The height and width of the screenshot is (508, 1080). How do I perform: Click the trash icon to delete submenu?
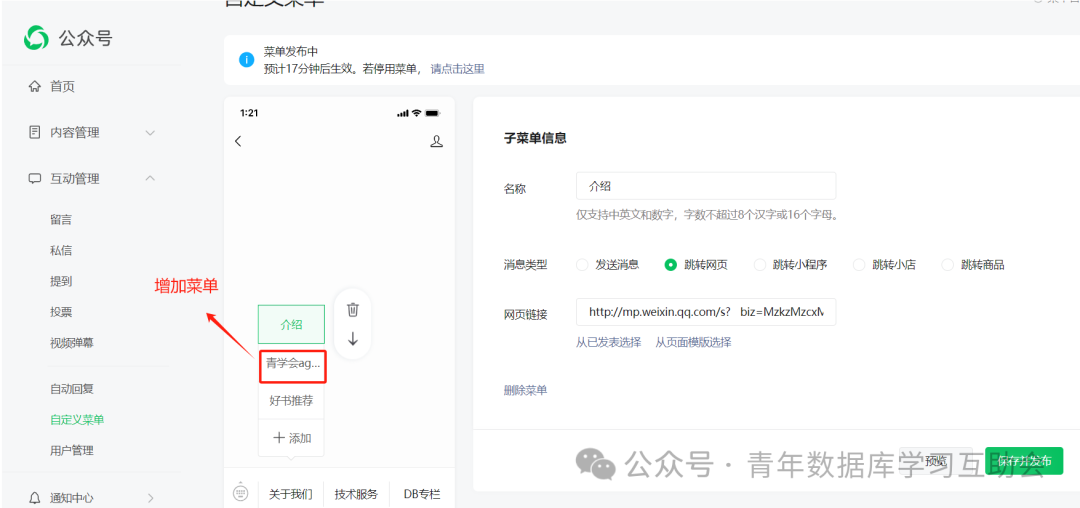(x=353, y=310)
